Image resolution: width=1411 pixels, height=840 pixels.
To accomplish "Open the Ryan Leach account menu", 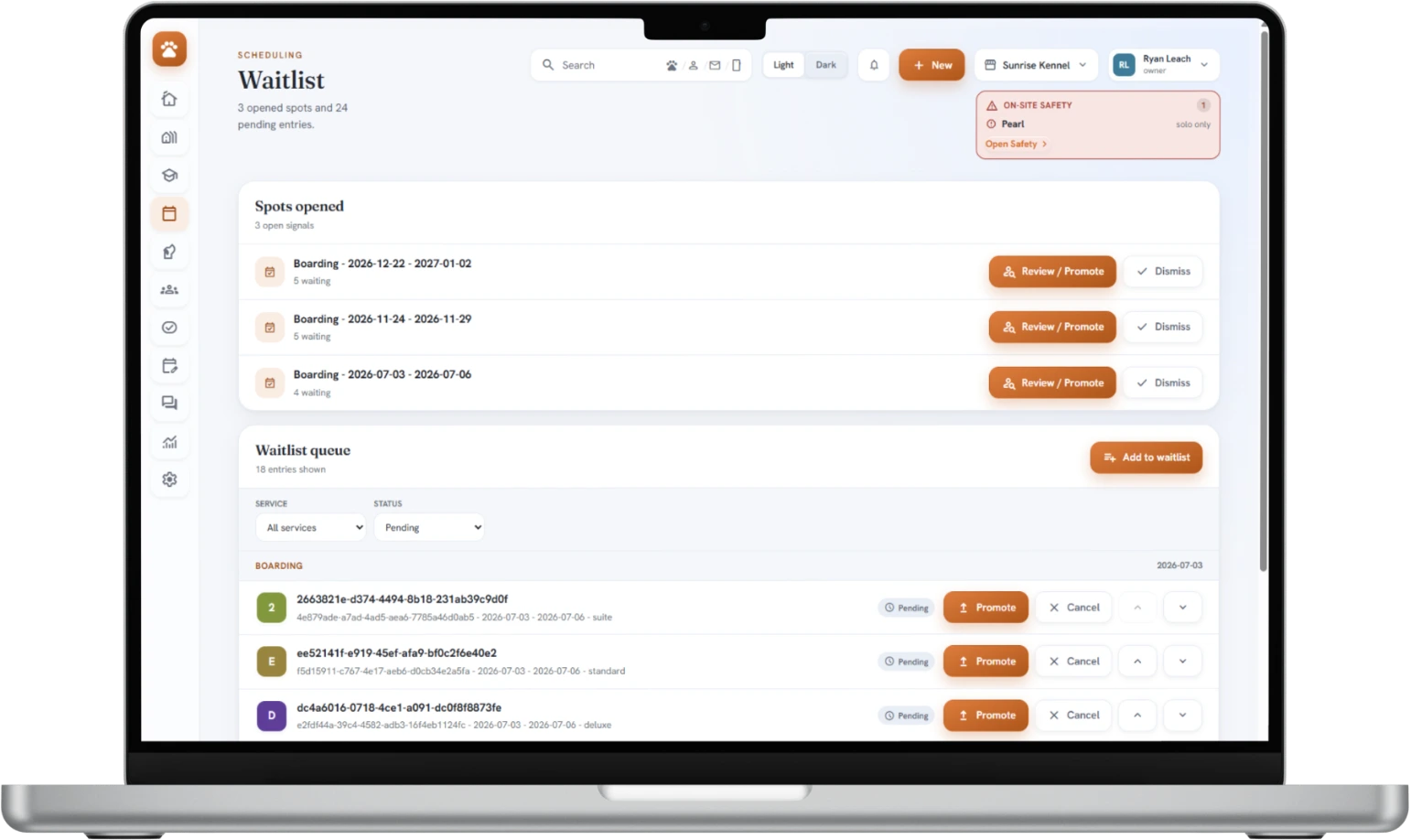I will [1164, 65].
